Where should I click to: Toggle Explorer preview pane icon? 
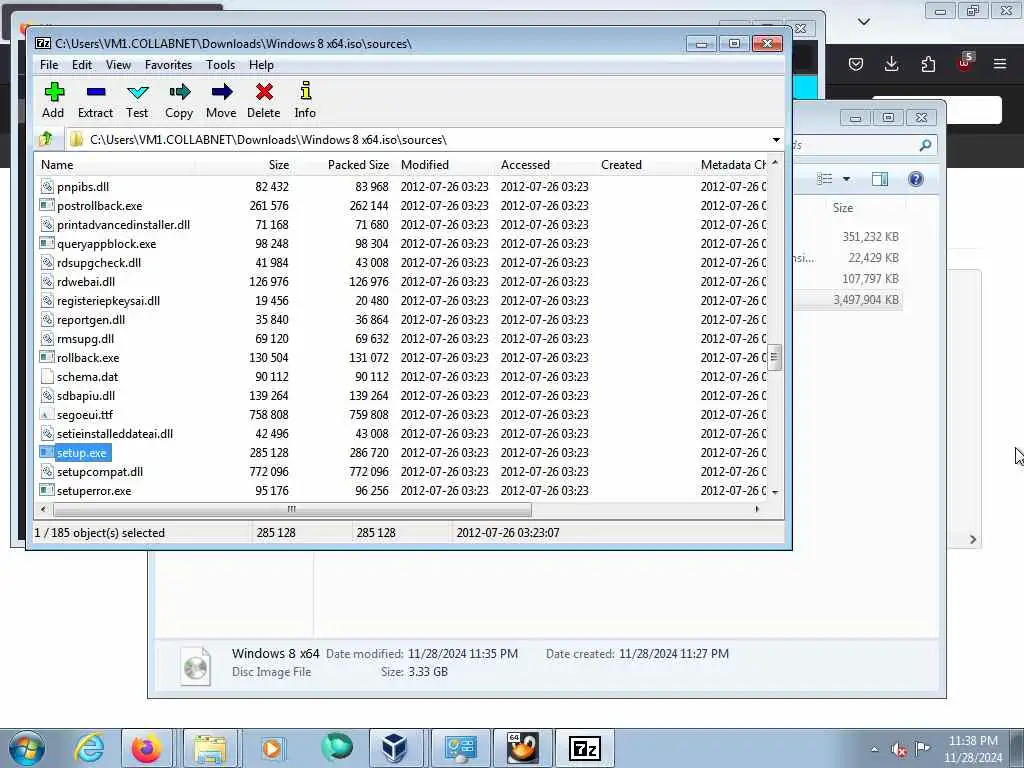tap(880, 179)
